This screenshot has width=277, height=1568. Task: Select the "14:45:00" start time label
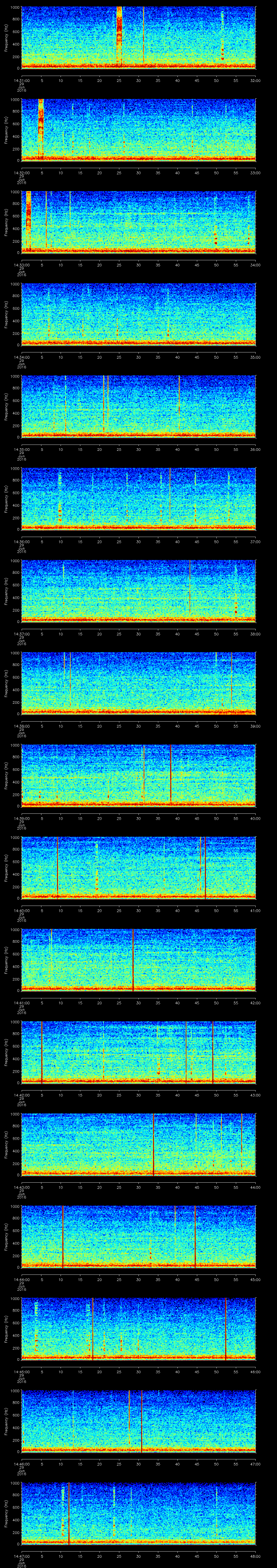click(21, 1373)
